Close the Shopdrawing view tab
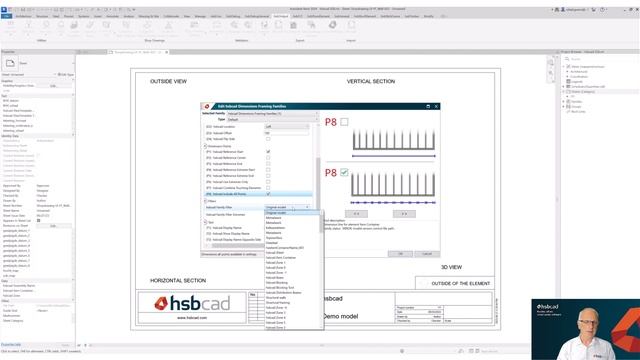 tap(167, 52)
